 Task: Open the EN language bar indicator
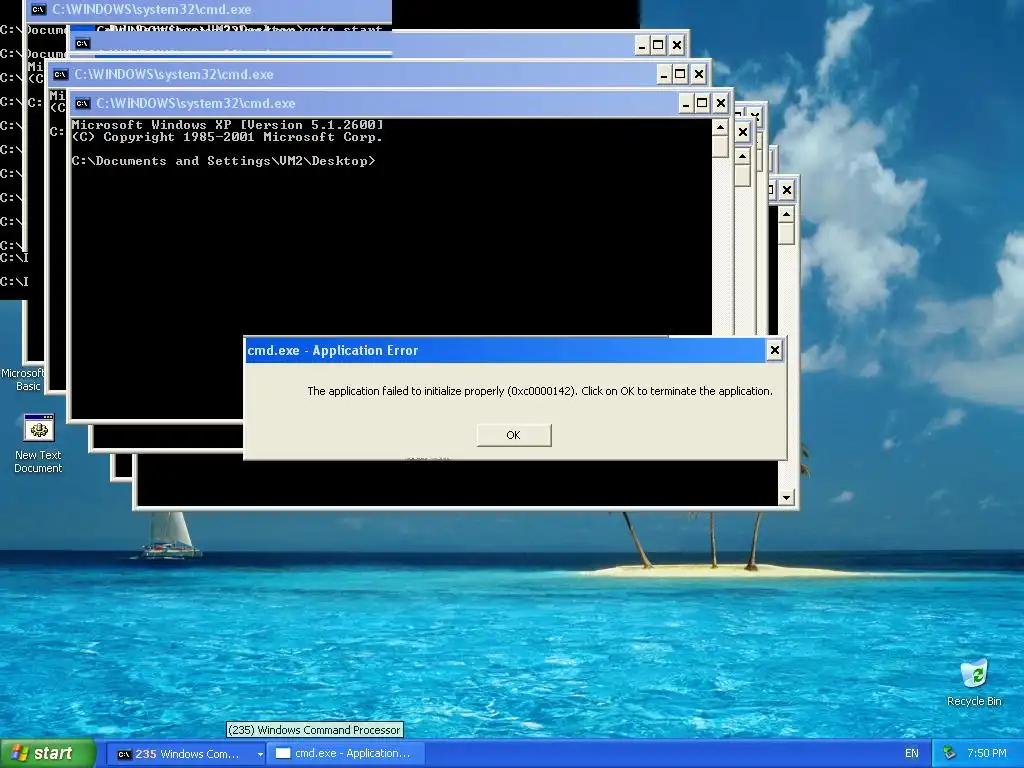point(912,754)
